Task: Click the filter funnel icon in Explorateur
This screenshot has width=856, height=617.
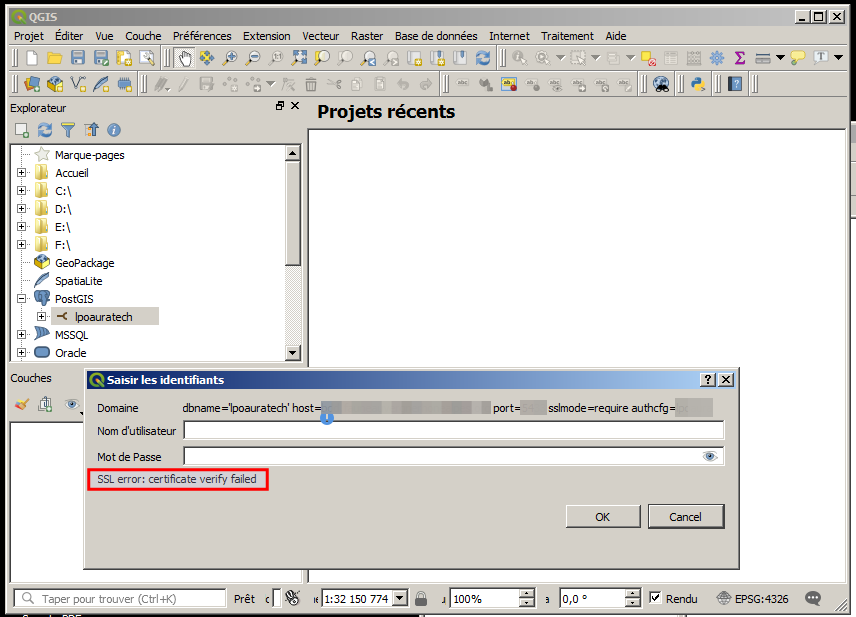Action: tap(68, 130)
